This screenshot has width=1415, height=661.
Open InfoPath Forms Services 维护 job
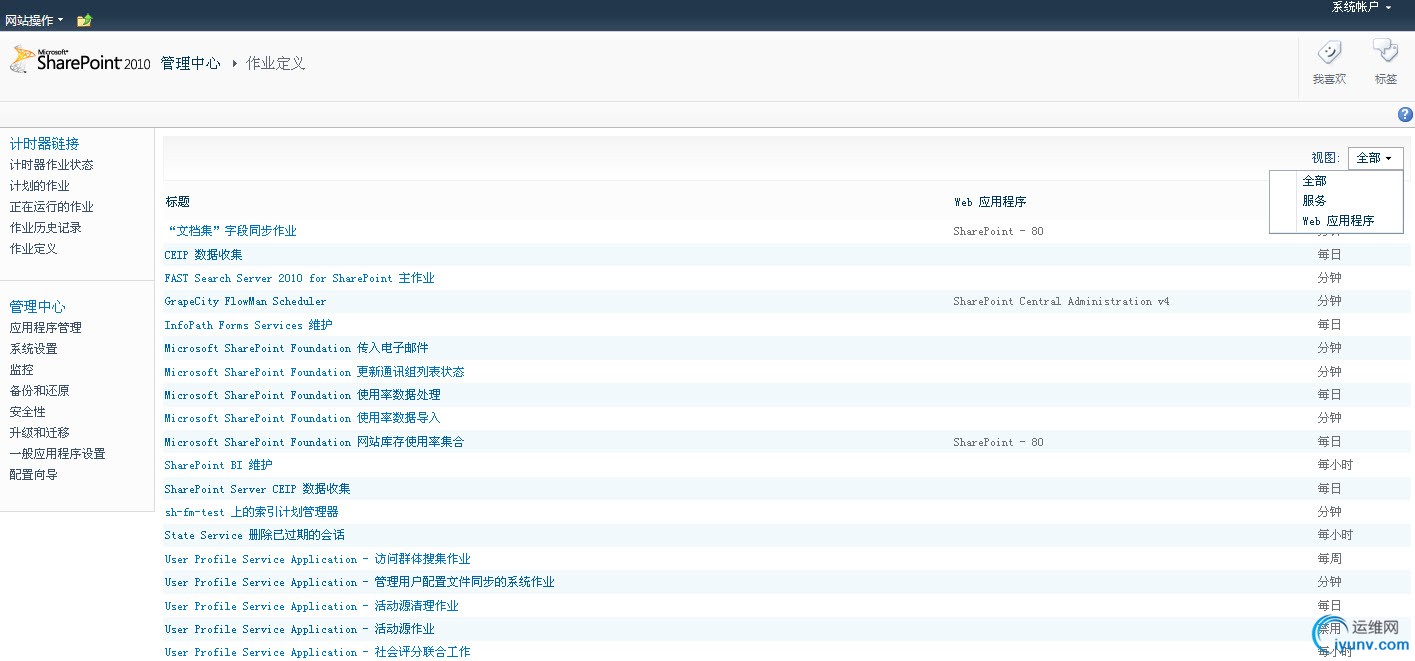coord(248,325)
